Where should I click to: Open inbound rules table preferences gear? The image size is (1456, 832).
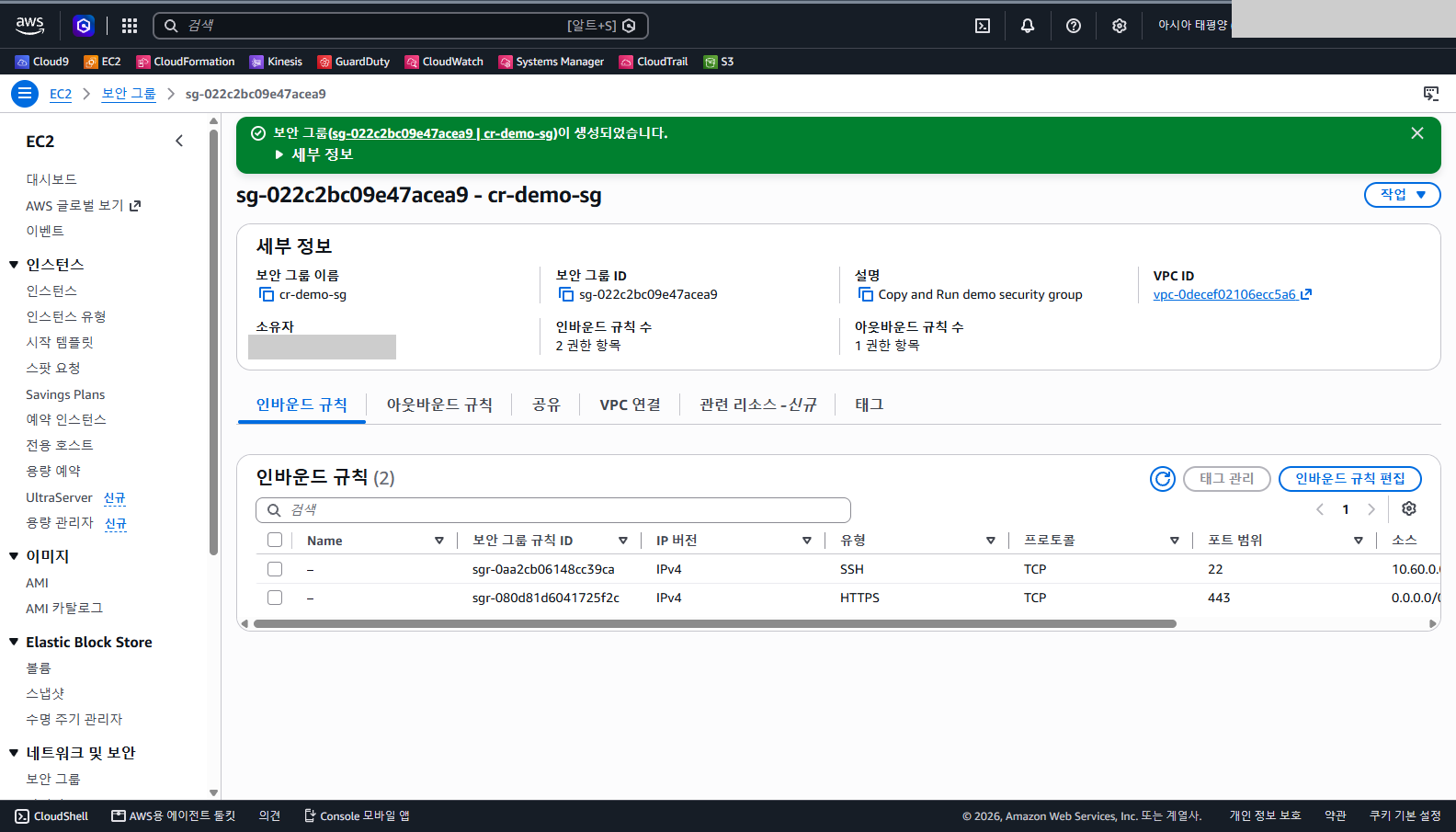(1409, 508)
